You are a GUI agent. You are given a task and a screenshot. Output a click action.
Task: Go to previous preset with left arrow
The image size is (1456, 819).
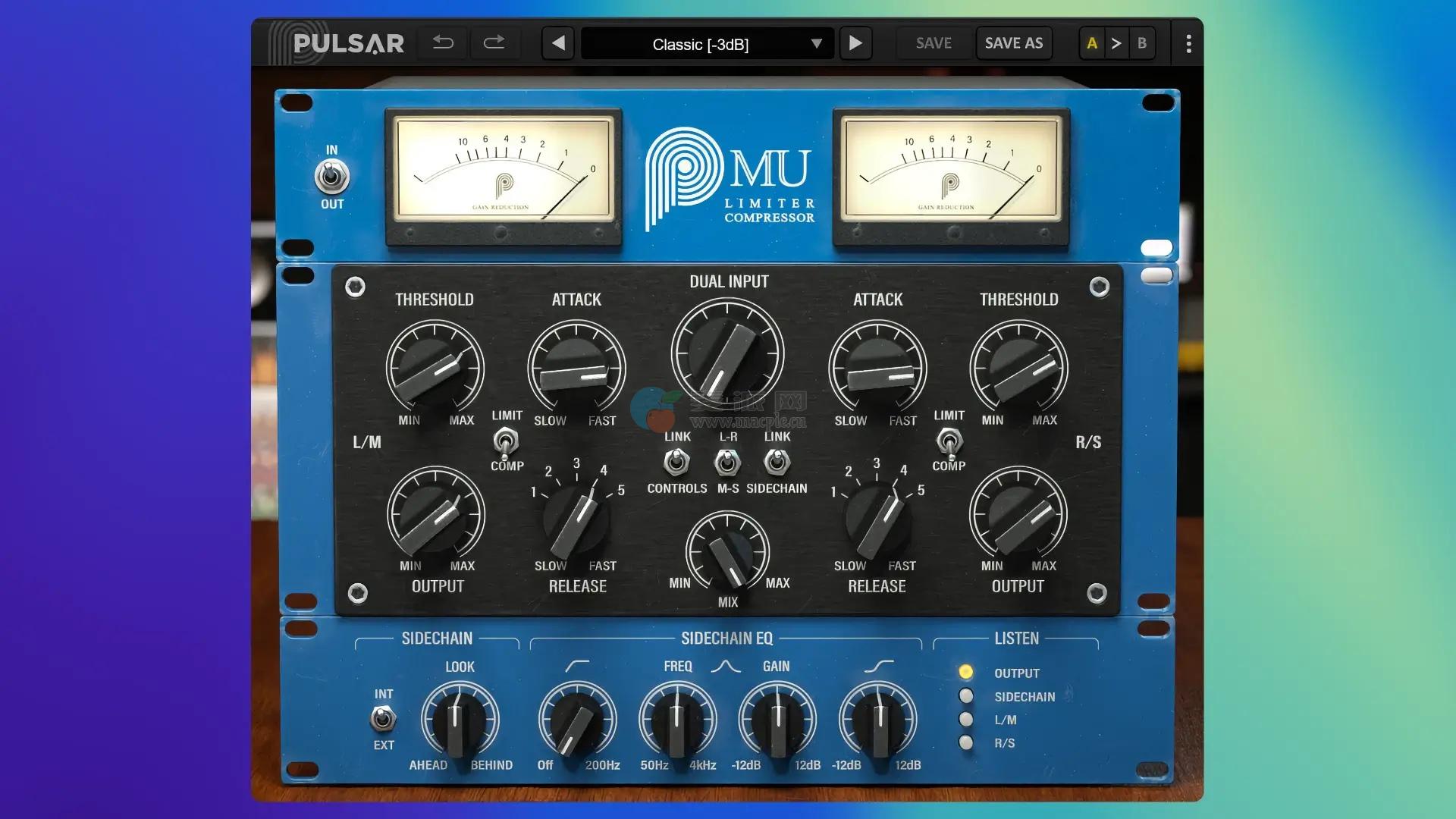tap(558, 43)
